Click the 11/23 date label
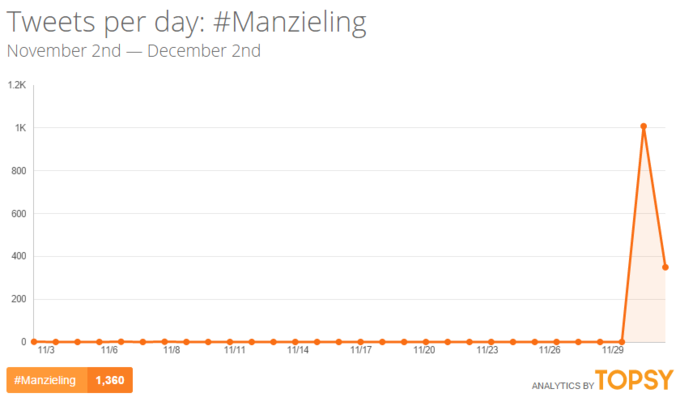The image size is (680, 406). coord(487,351)
